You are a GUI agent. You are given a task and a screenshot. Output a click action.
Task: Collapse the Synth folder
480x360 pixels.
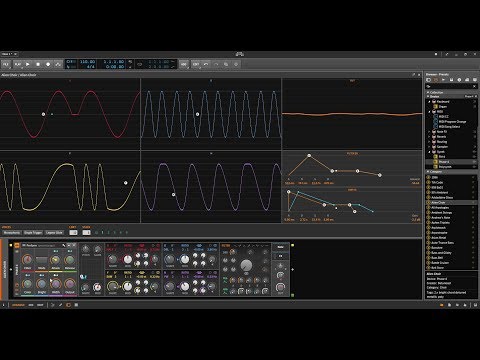pos(430,152)
